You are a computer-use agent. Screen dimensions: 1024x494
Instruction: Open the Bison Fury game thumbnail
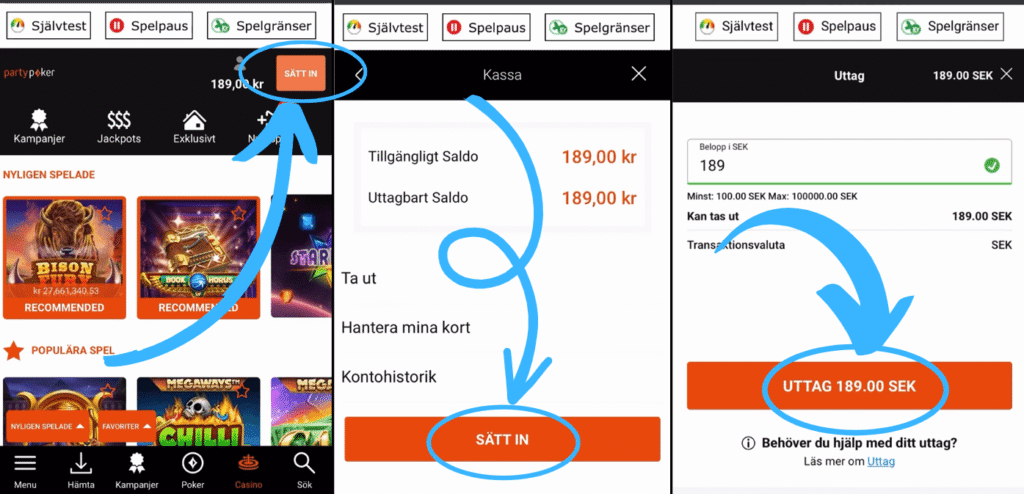[65, 257]
